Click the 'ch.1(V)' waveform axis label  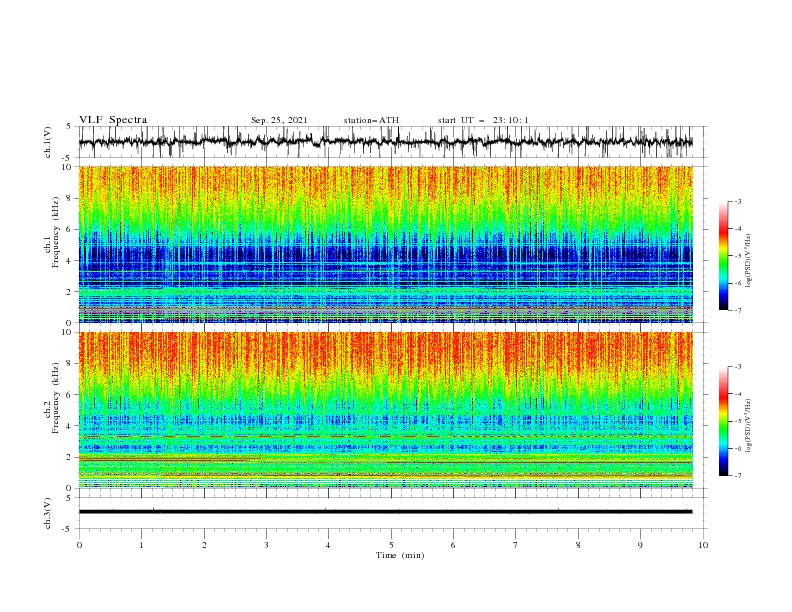point(48,142)
